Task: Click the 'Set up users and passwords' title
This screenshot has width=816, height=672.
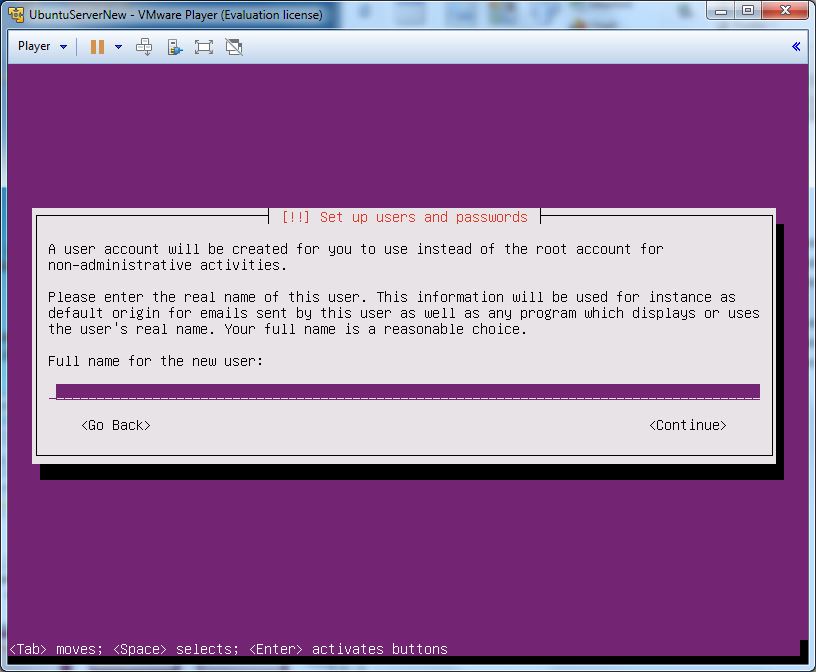Action: 404,217
